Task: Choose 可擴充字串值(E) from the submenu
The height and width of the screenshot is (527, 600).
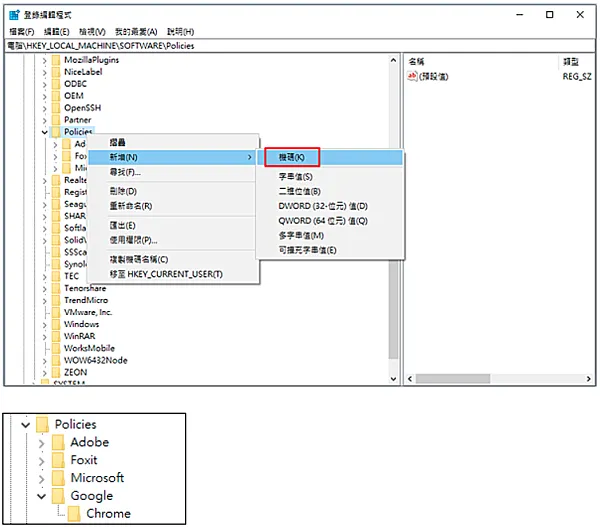Action: click(307, 250)
